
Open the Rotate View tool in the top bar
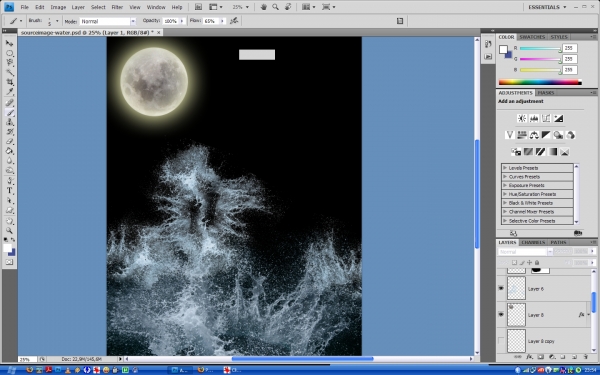click(288, 7)
